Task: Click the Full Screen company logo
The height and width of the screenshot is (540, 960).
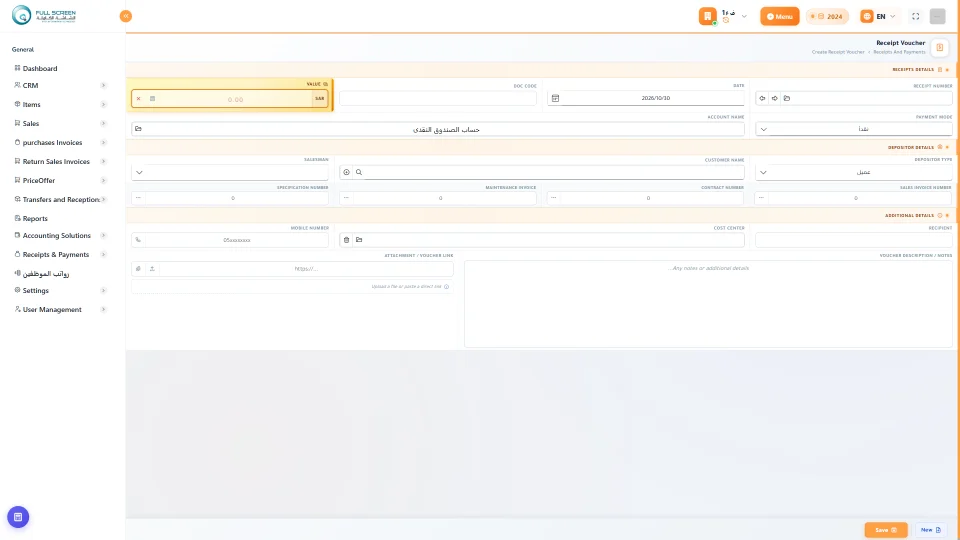Action: click(44, 15)
